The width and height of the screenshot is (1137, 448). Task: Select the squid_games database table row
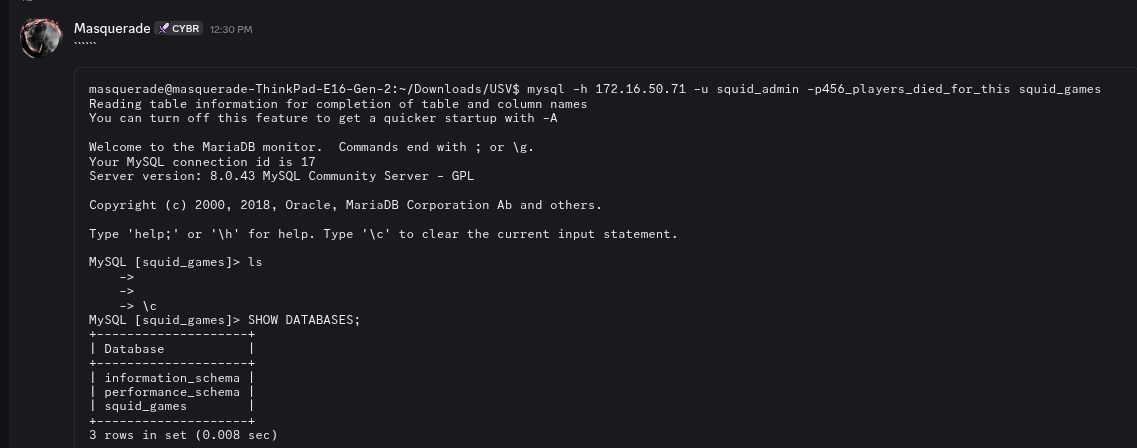pyautogui.click(x=146, y=407)
